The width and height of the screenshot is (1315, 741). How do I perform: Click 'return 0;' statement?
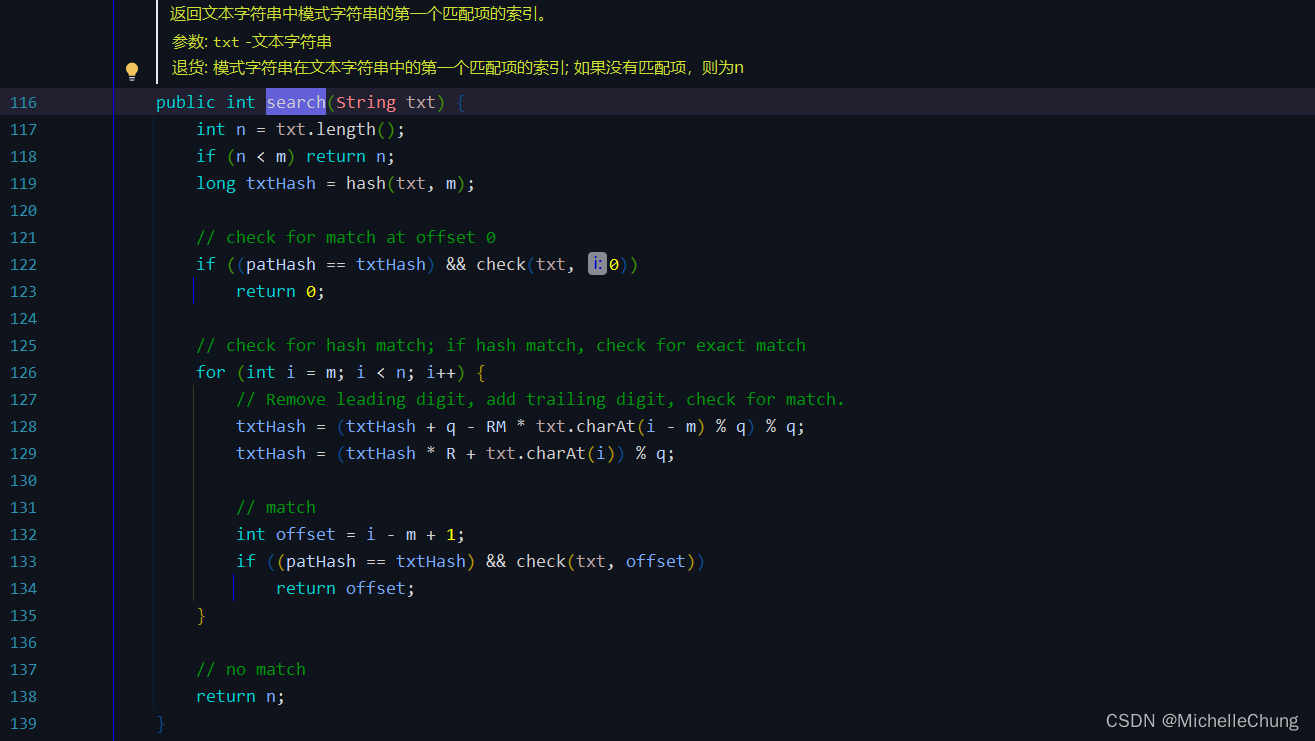point(281,291)
